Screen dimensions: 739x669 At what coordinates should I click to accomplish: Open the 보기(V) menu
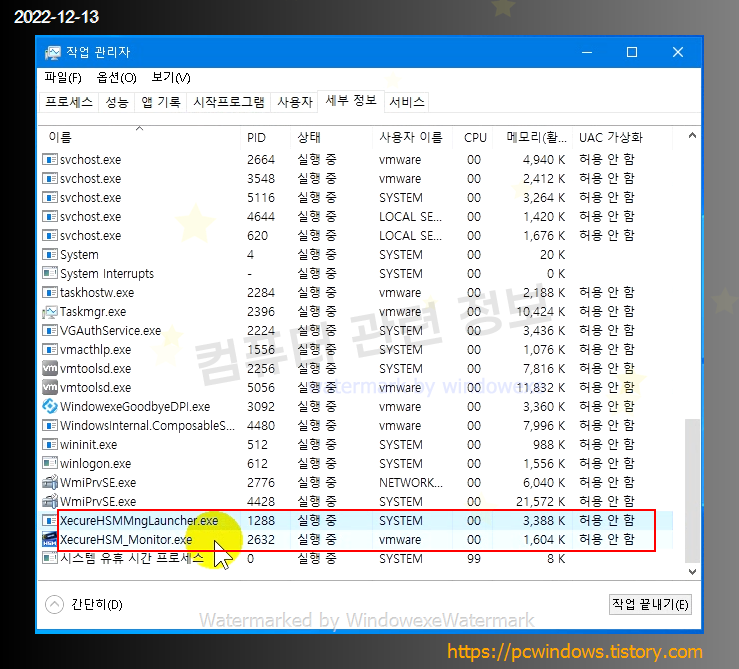[x=171, y=78]
